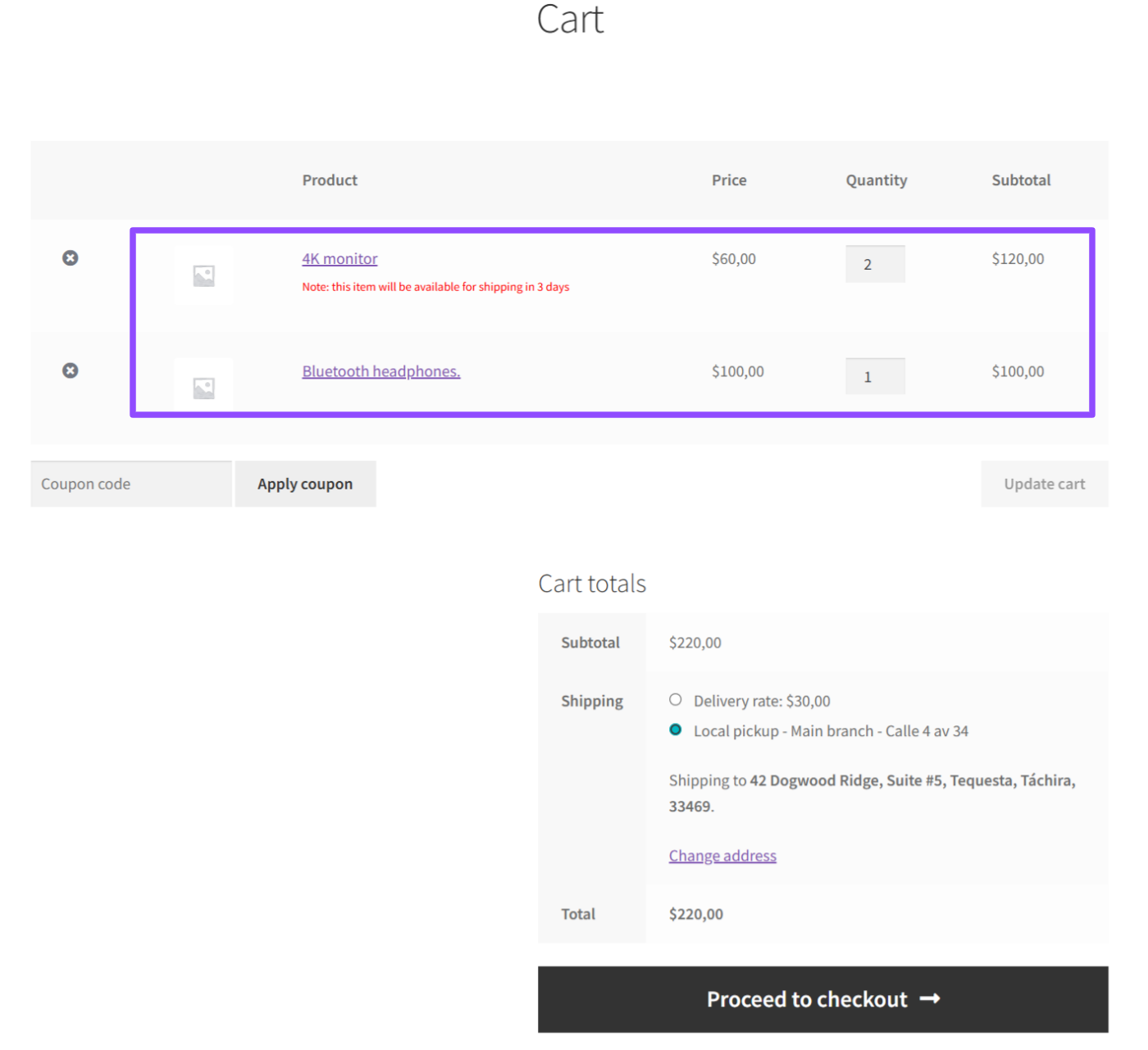Open the 4K monitor product page
The height and width of the screenshot is (1050, 1148).
click(x=339, y=258)
